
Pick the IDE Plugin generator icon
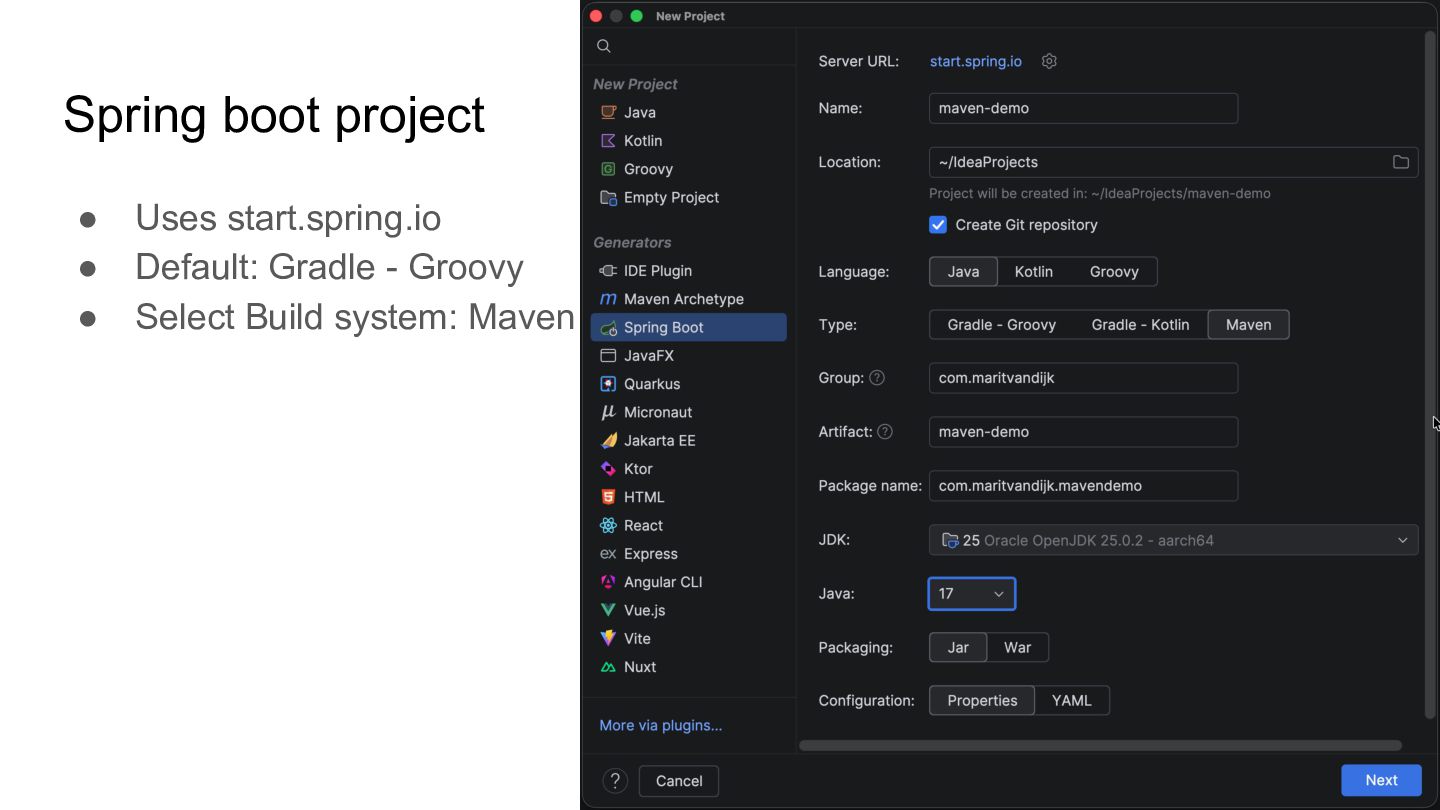[608, 271]
